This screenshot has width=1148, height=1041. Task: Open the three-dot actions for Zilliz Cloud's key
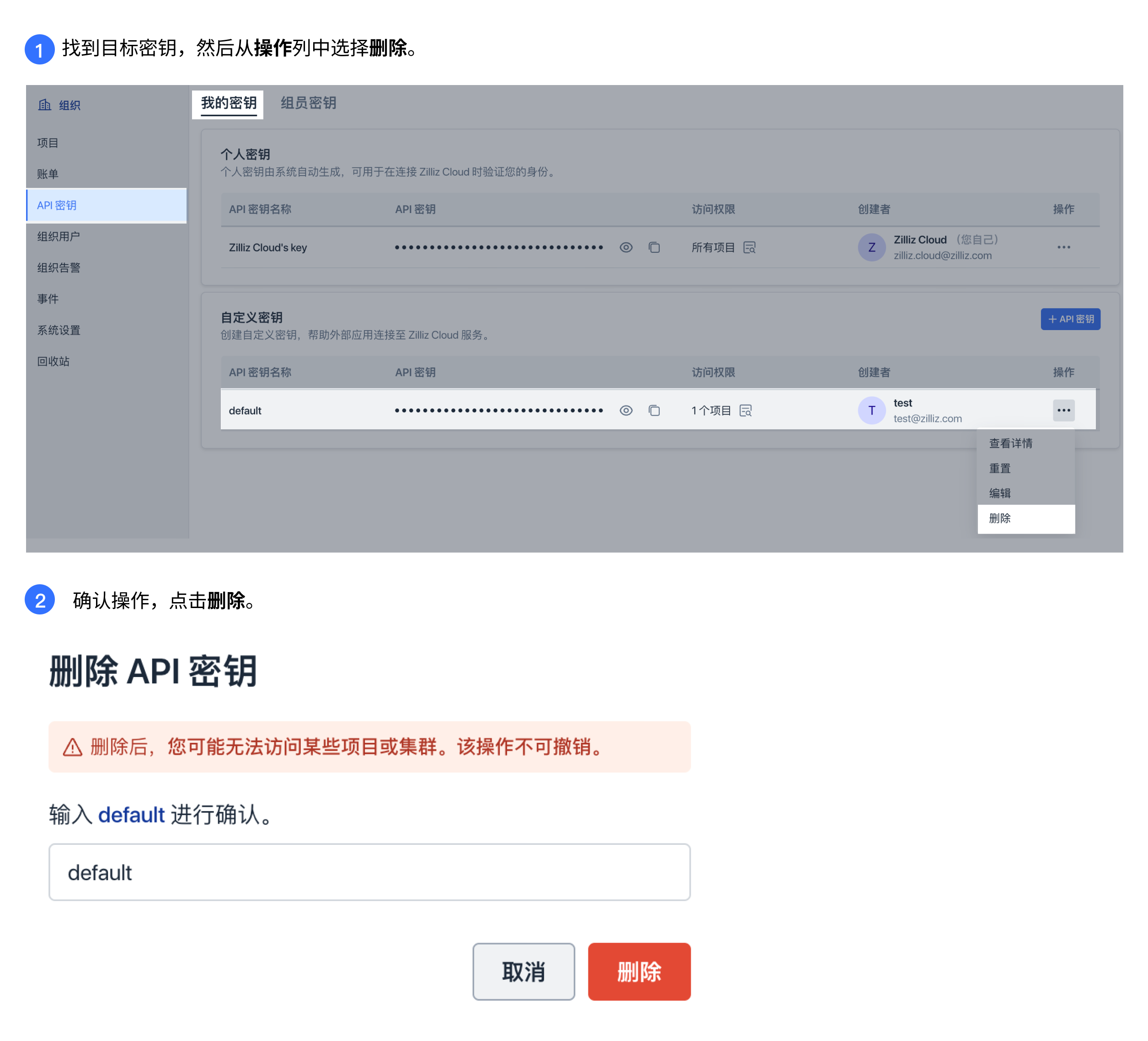[1064, 247]
